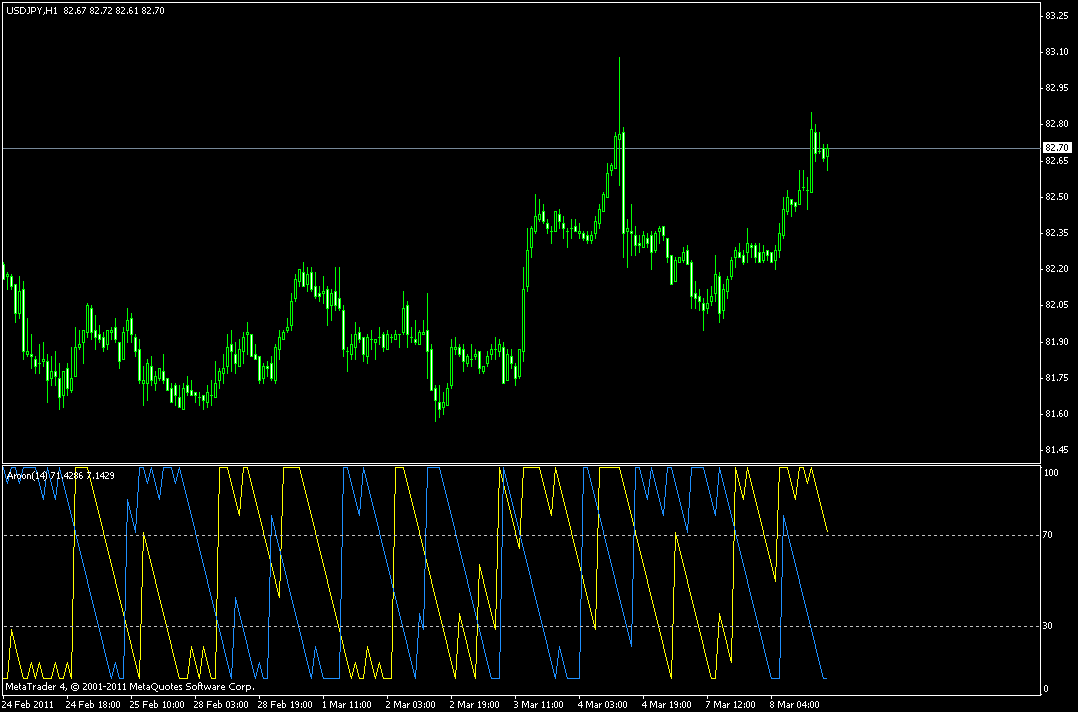Click the Aroon scale value 100

1052,473
